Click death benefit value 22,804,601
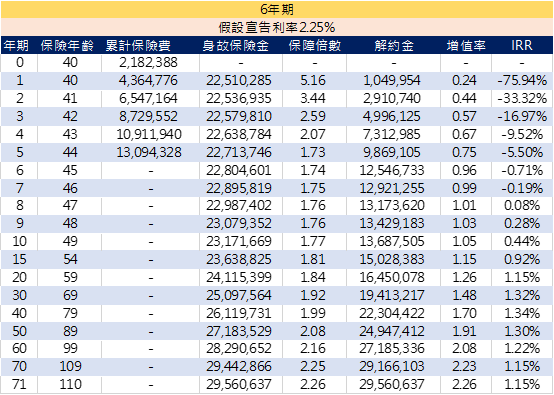 point(239,171)
